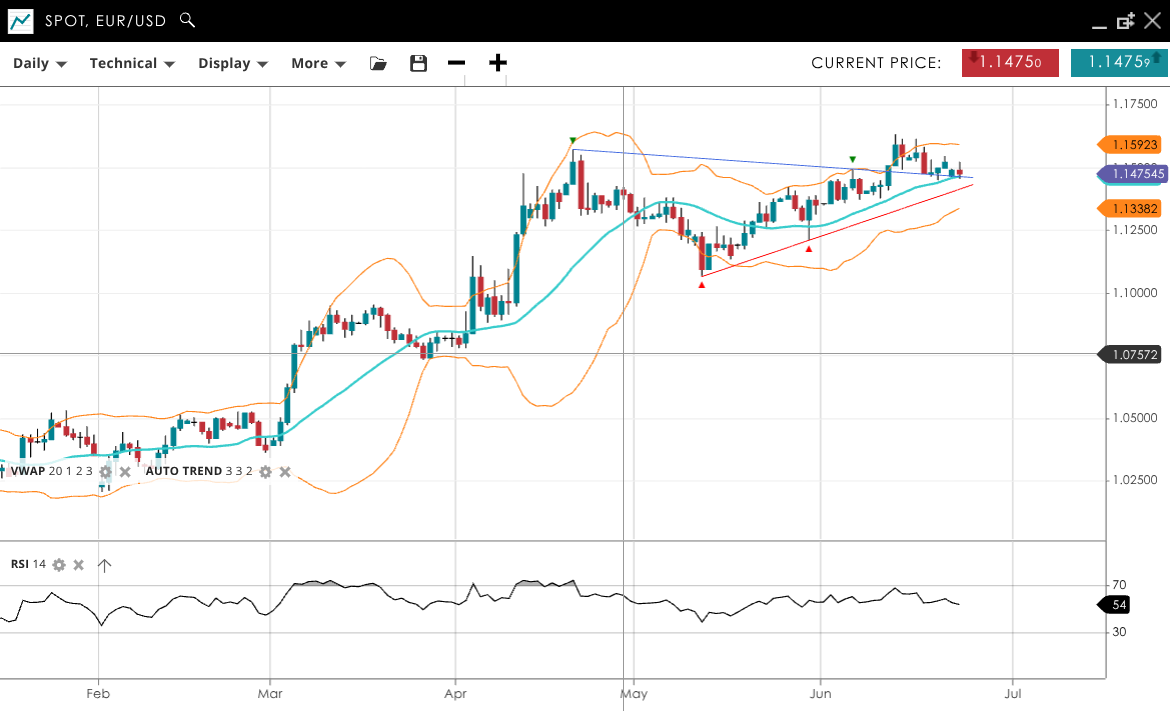Zoom out with the minus button
Viewport: 1170px width, 711px height.
click(457, 63)
